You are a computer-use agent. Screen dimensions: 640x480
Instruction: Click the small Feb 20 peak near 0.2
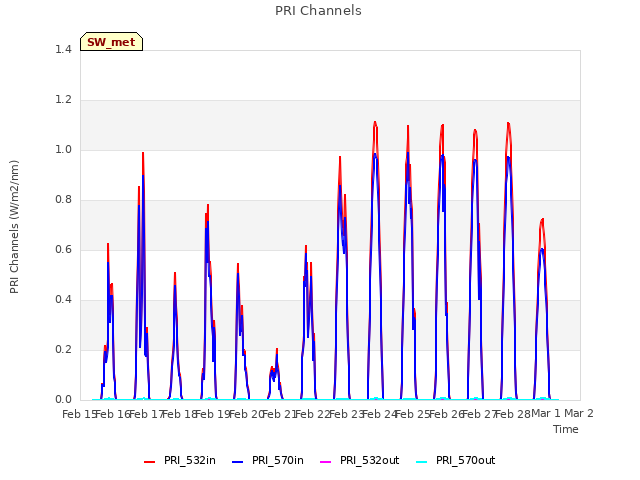pyautogui.click(x=277, y=349)
